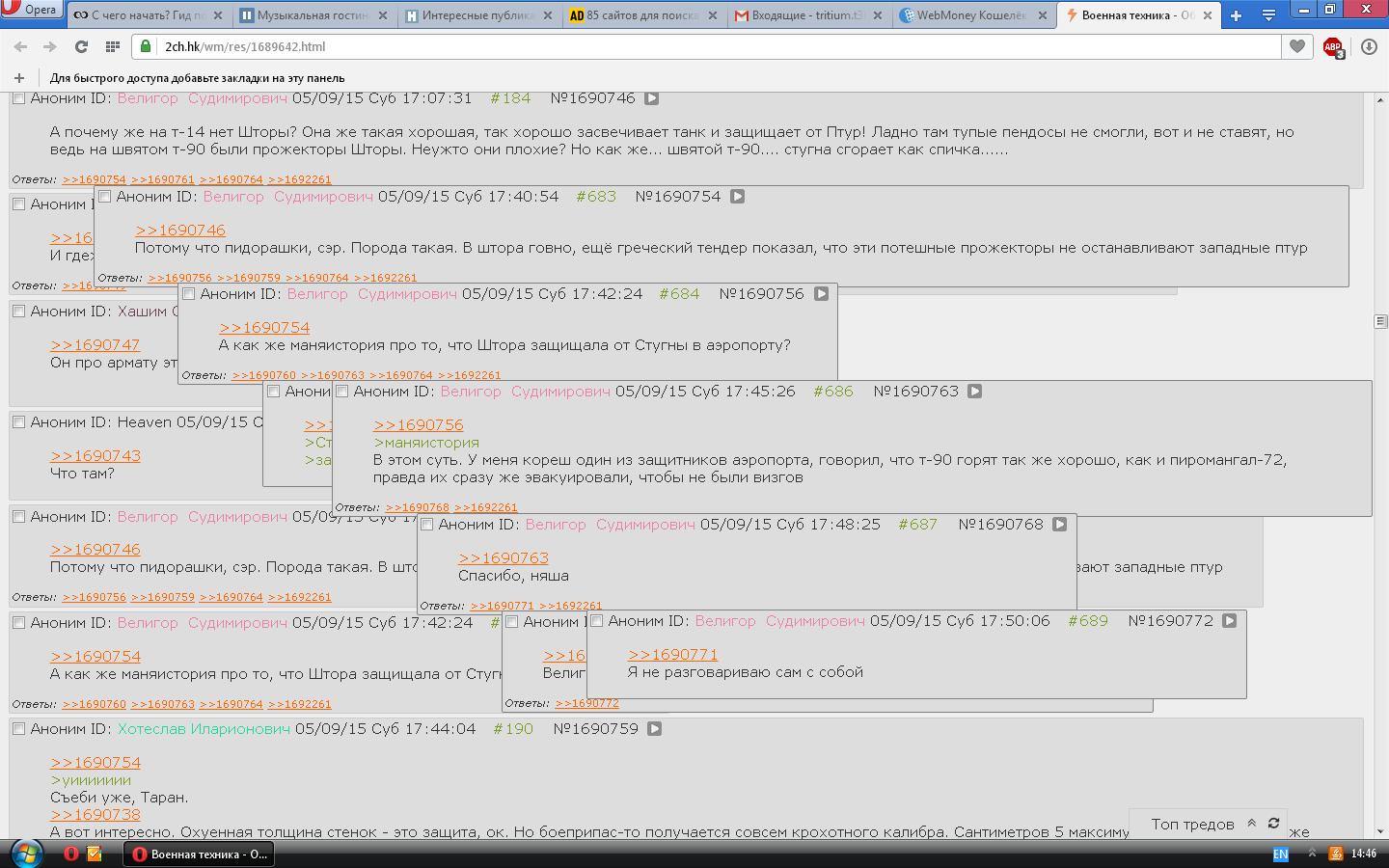The width and height of the screenshot is (1389, 868).
Task: Follow quote link >>1690771 in popup #689
Action: 673,655
